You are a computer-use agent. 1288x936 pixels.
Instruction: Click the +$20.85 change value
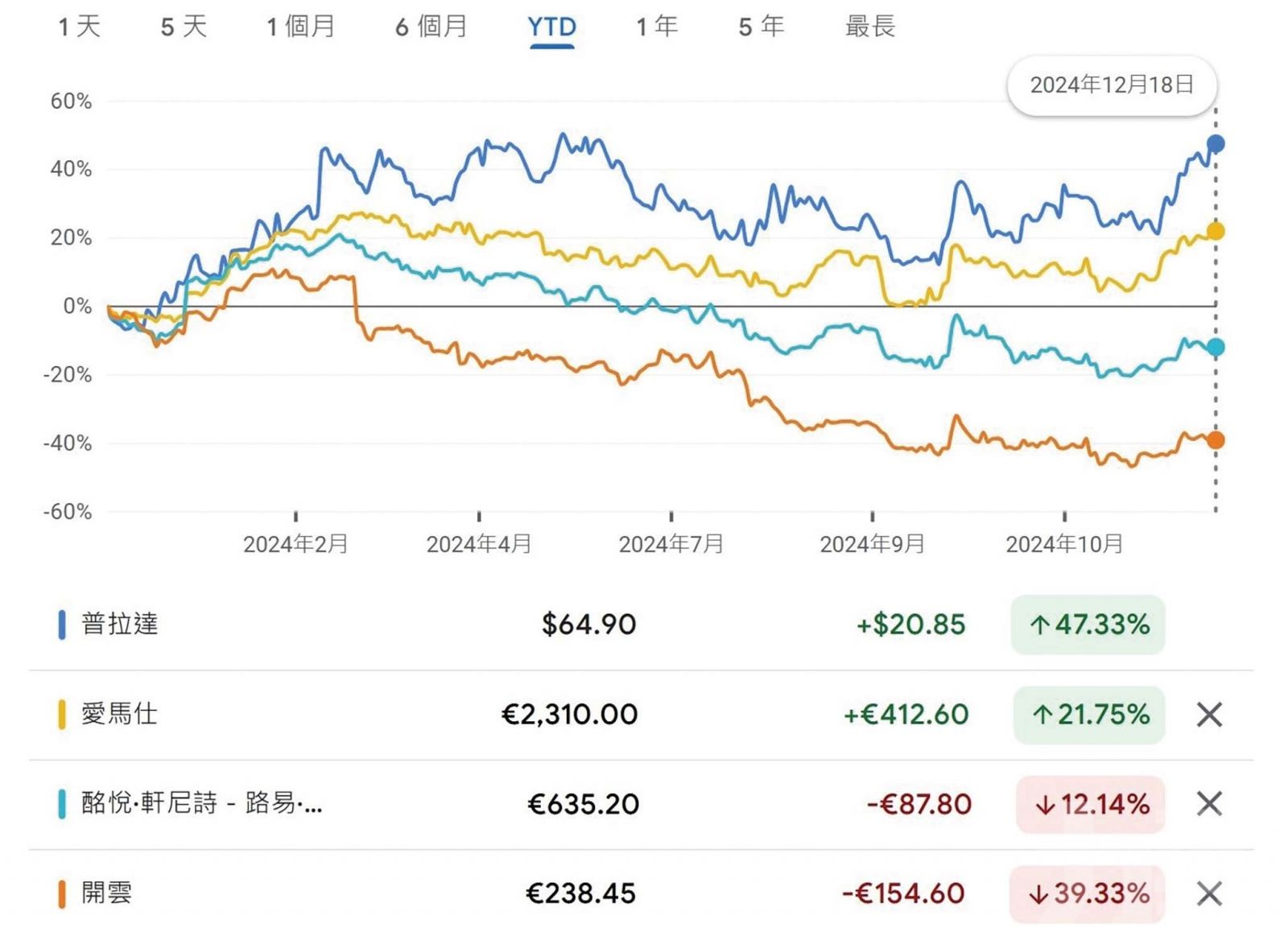pos(910,625)
